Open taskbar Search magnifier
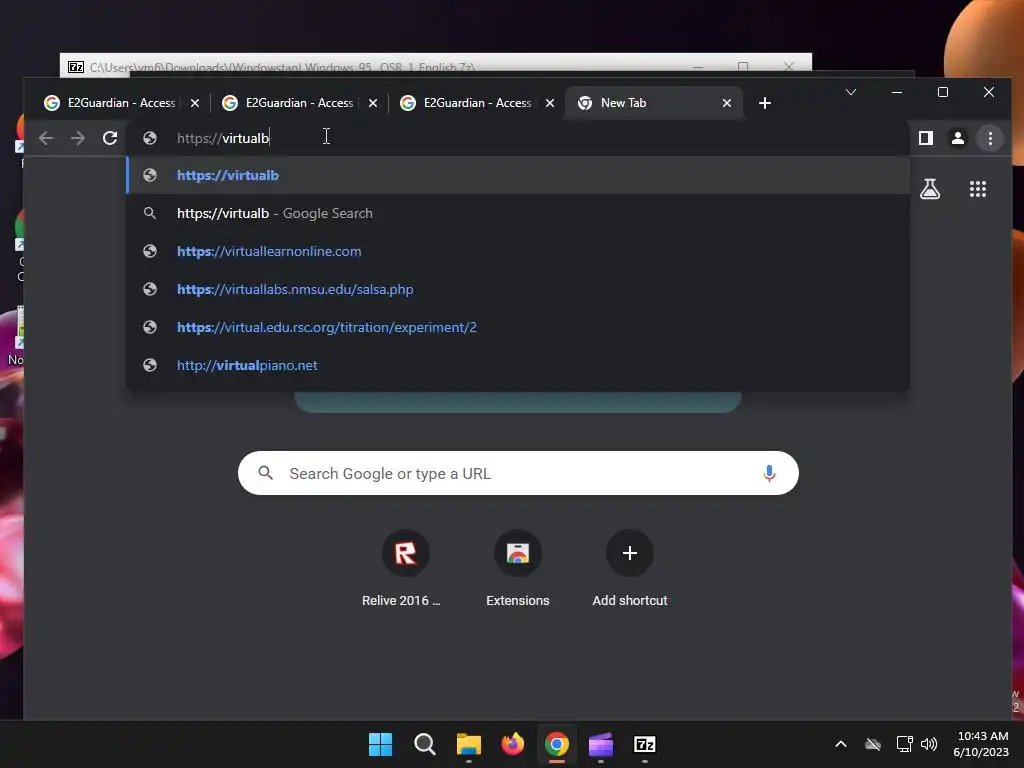Image resolution: width=1024 pixels, height=768 pixels. click(424, 744)
